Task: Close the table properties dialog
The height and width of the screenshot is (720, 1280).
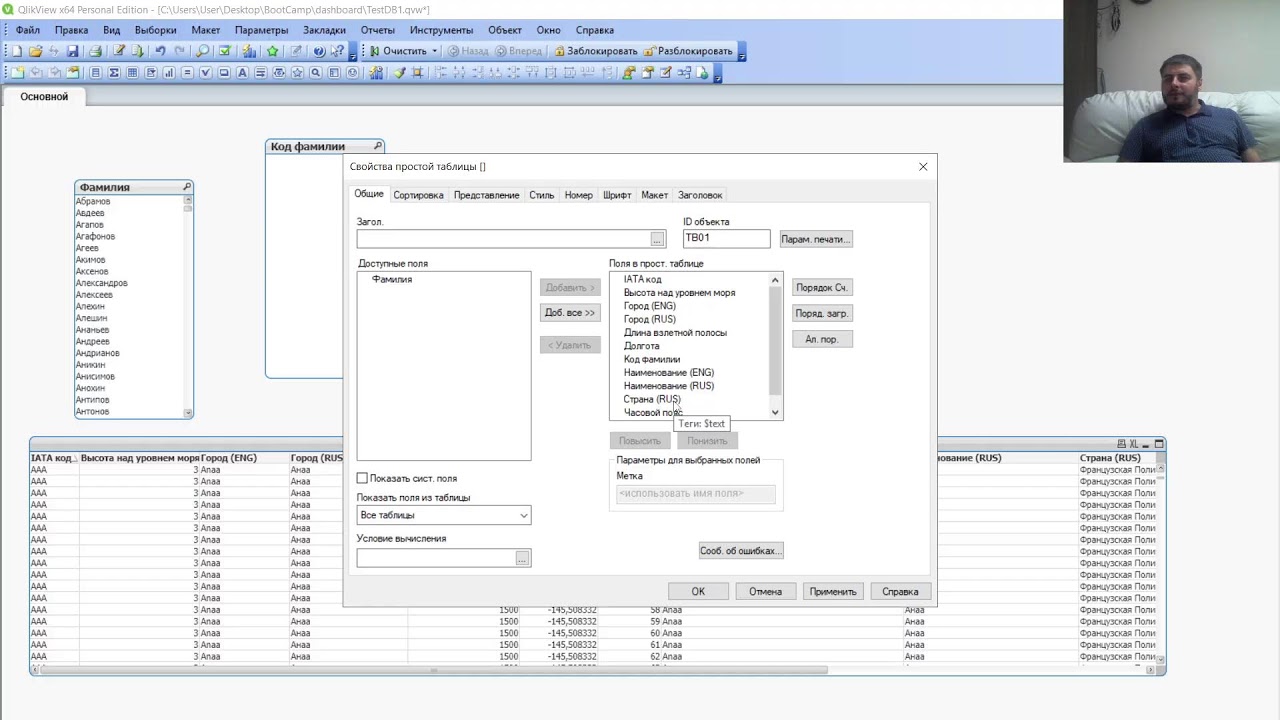Action: 923,166
